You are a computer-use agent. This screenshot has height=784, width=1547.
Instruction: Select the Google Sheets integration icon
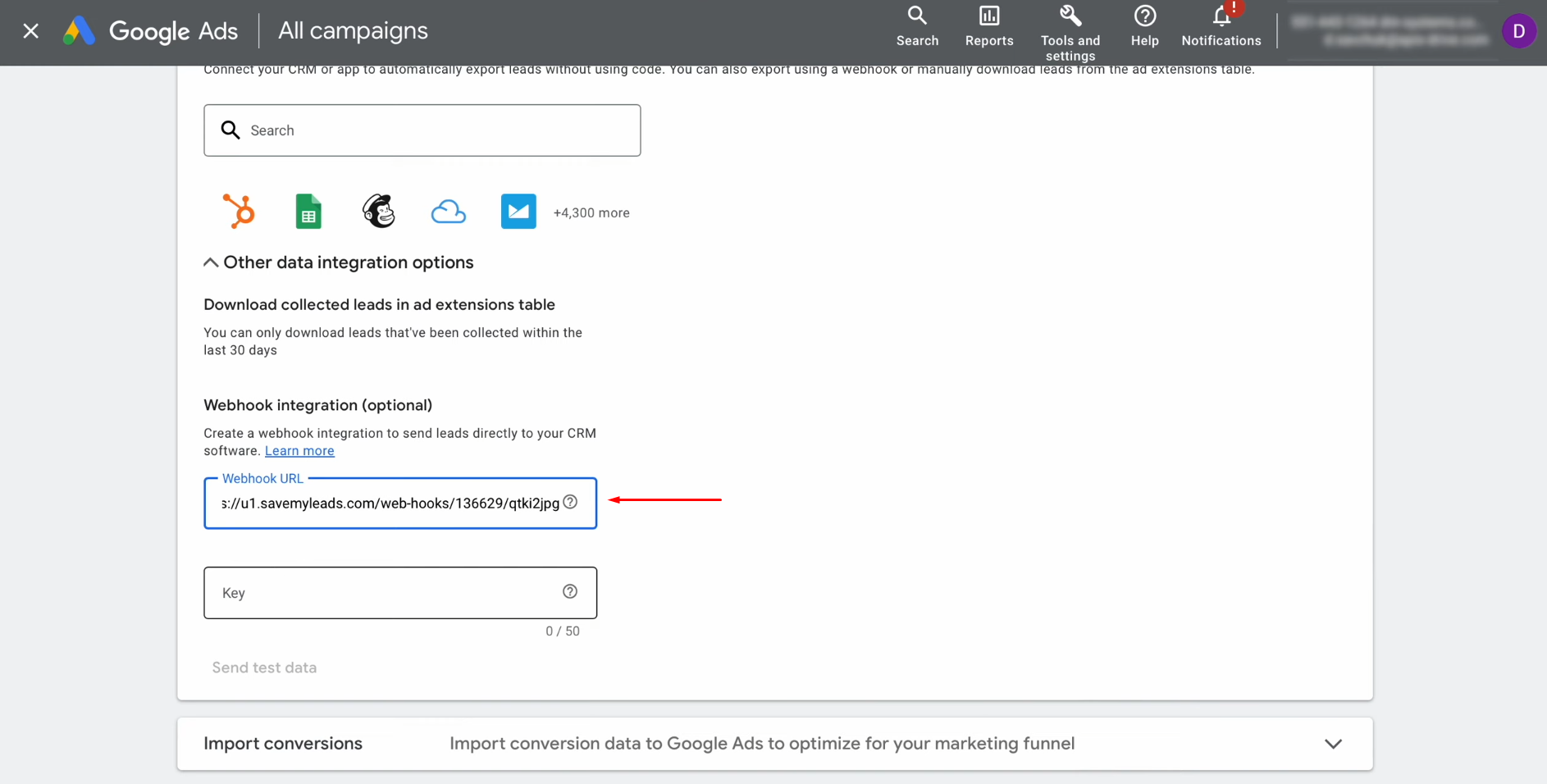[308, 212]
